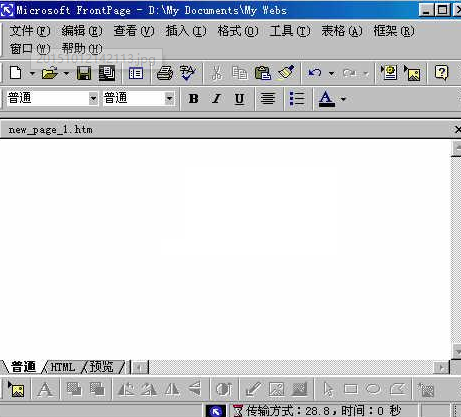Open the 查看(V) menu
461x417 pixels.
pos(134,31)
